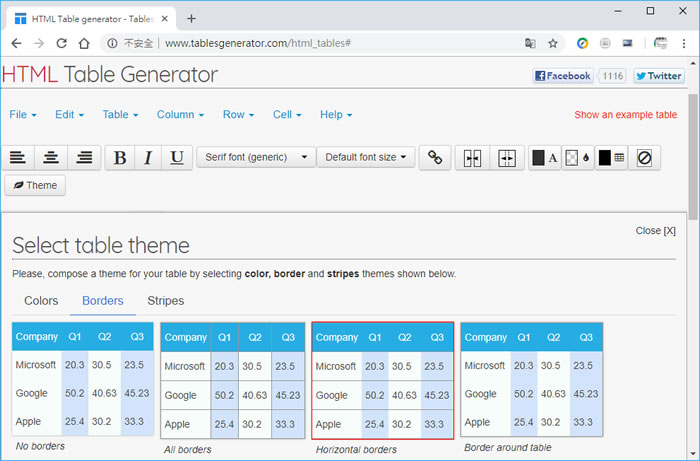Image resolution: width=700 pixels, height=461 pixels.
Task: Click the HTML Table Generator title
Action: click(x=110, y=75)
